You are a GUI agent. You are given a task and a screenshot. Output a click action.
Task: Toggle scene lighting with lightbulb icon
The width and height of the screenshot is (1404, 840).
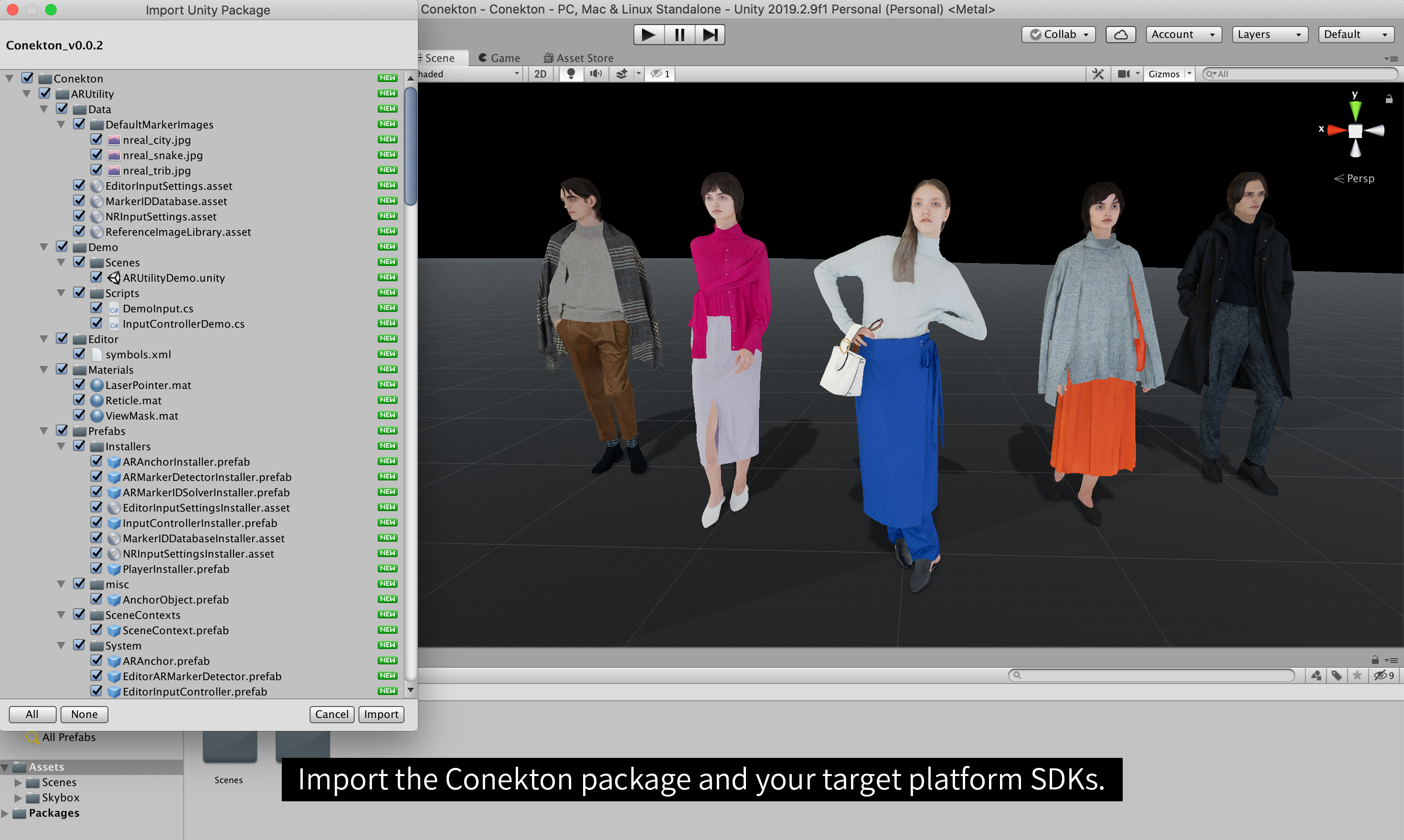571,74
